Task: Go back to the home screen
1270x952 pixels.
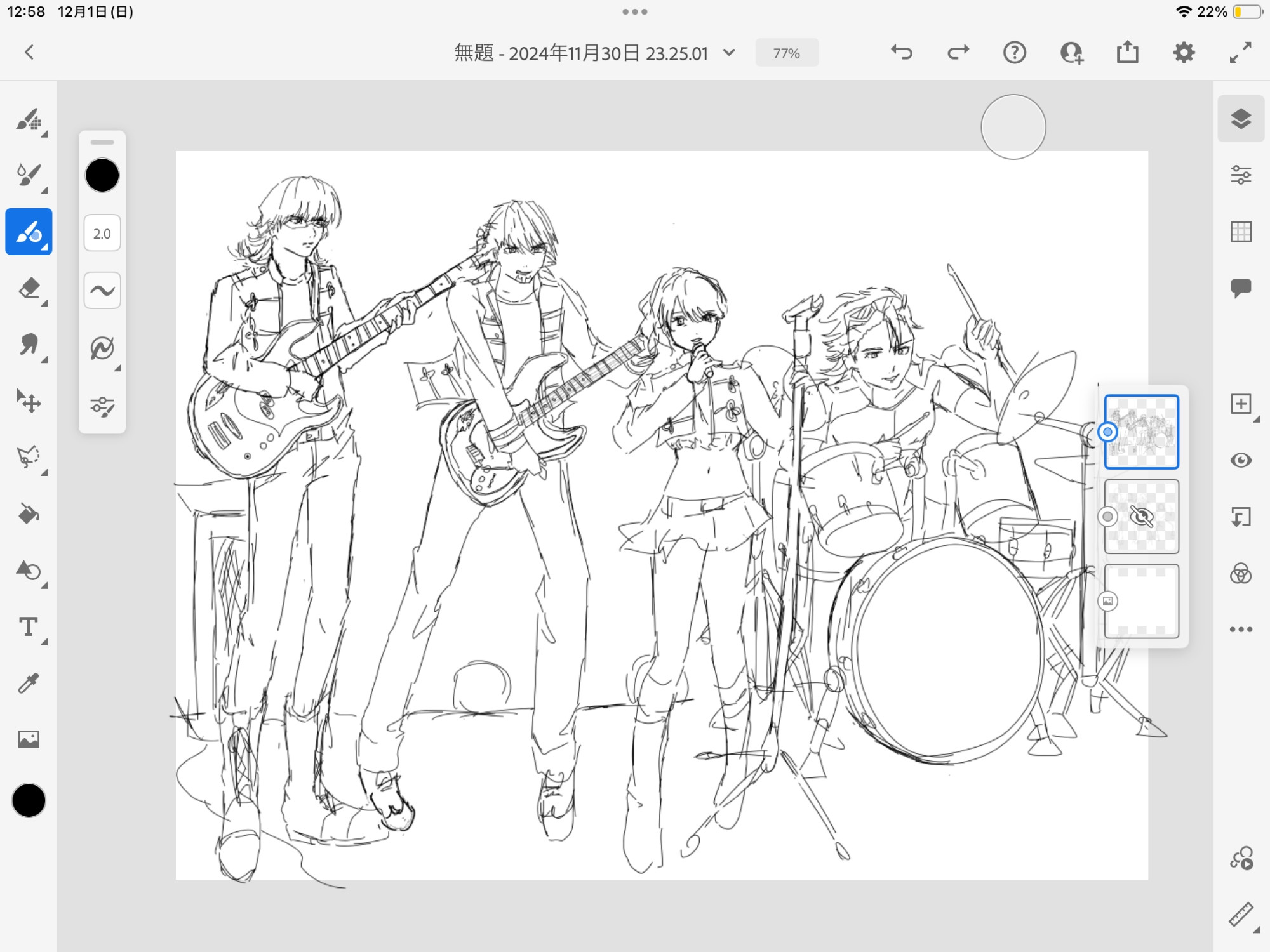Action: point(29,53)
